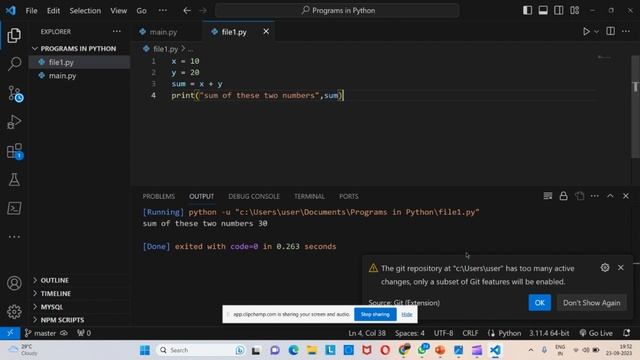Go forward with the right arrow

(x=203, y=11)
